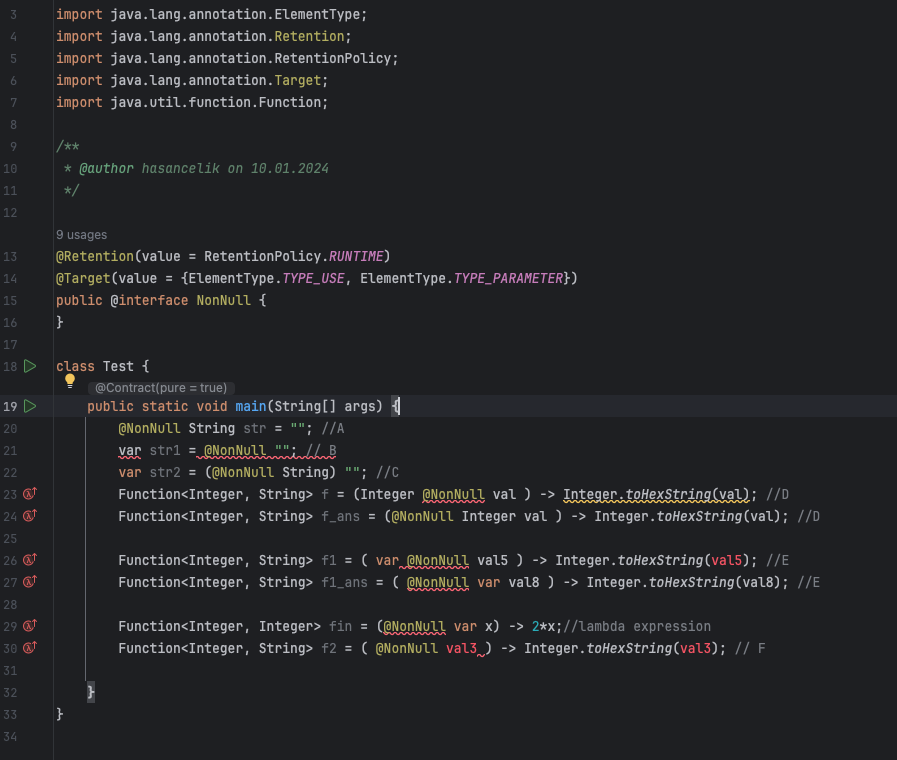Click the lambda marker beside line 29

[29, 626]
